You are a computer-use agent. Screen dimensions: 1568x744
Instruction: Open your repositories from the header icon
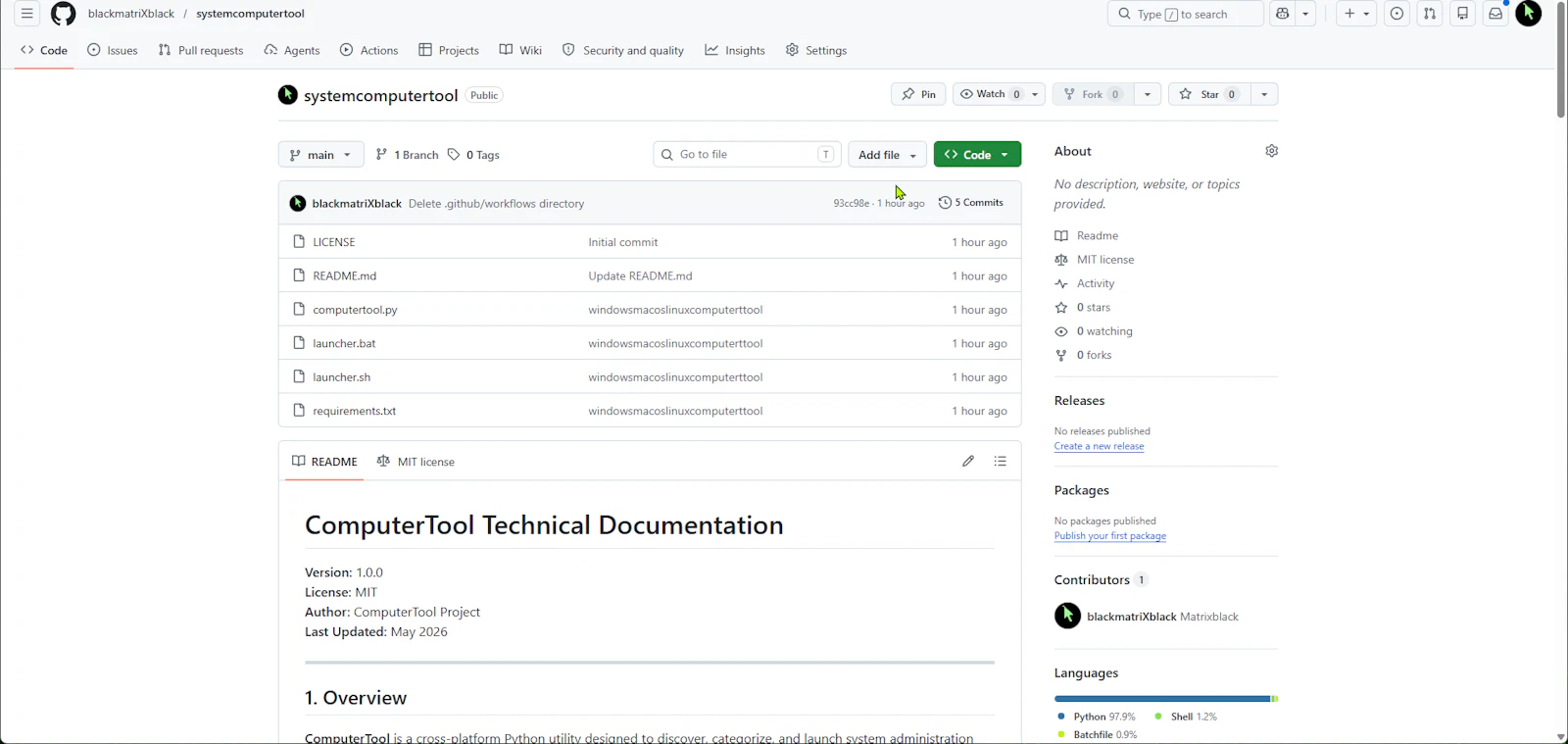click(x=1462, y=14)
